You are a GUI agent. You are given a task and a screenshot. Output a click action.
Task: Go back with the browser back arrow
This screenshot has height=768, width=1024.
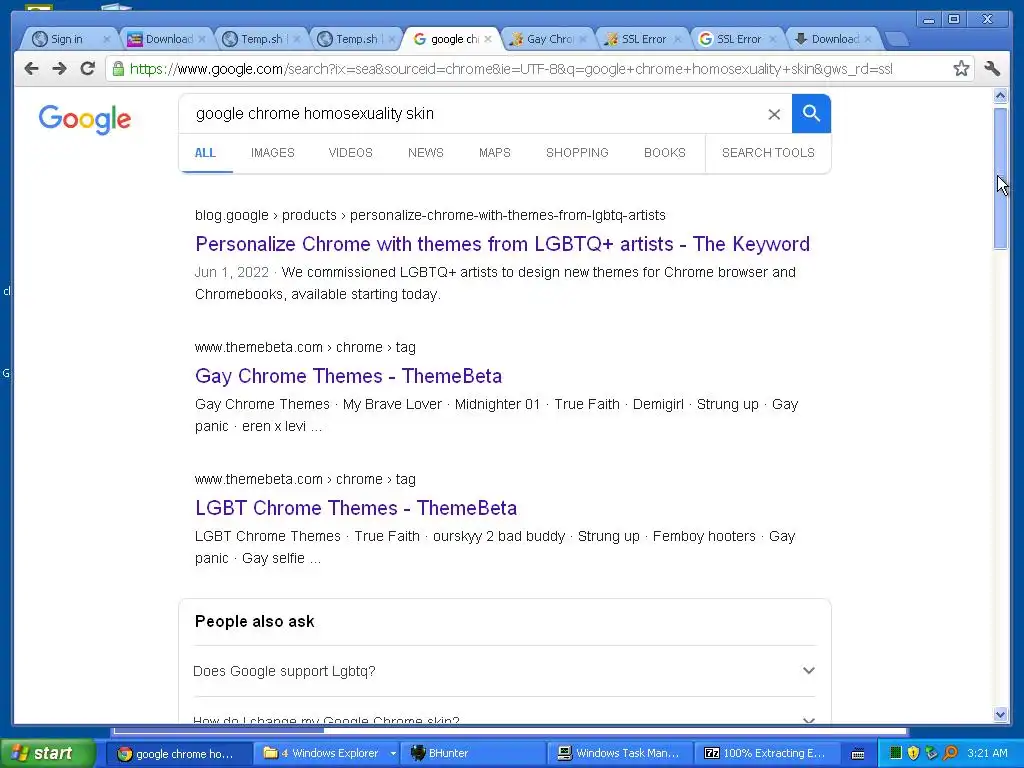(31, 69)
